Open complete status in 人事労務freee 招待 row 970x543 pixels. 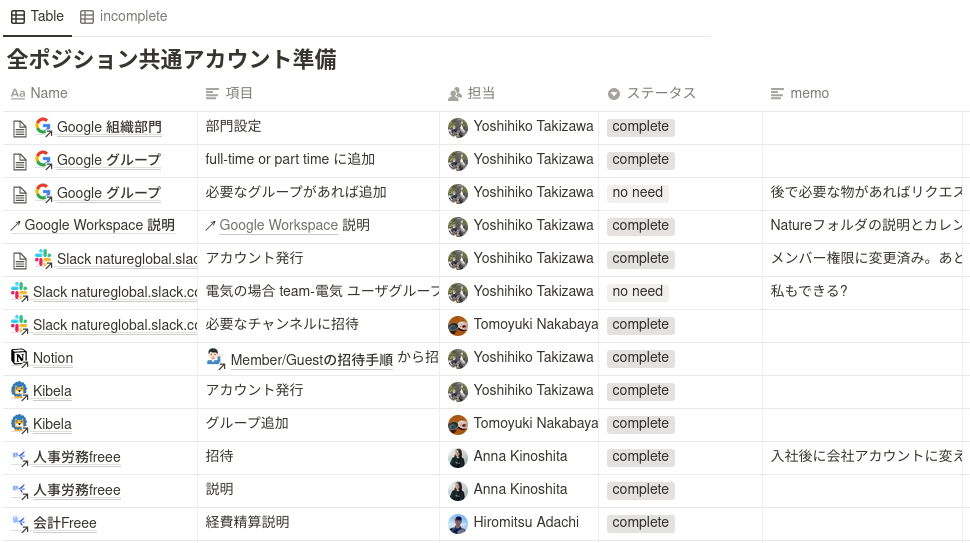coord(640,457)
